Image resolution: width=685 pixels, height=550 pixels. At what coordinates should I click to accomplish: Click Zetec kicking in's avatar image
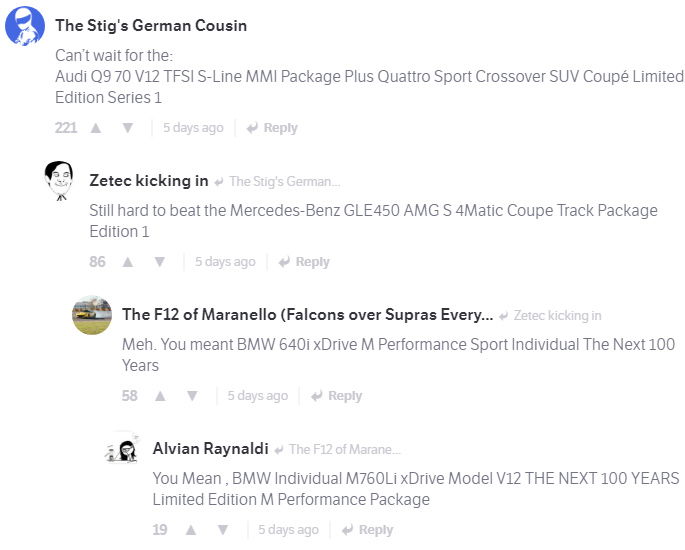point(59,181)
